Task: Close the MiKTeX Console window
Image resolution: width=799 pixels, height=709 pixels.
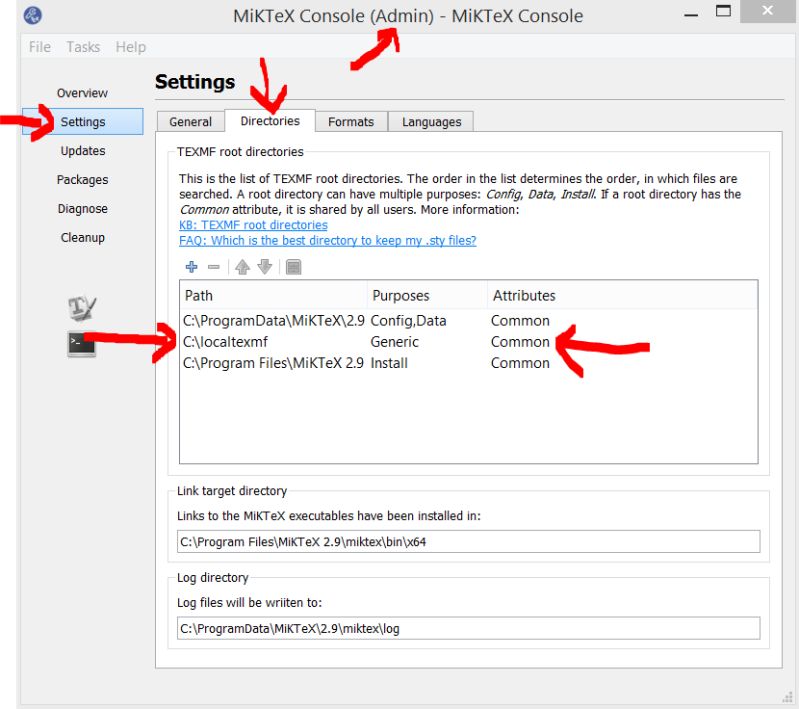Action: [x=767, y=11]
